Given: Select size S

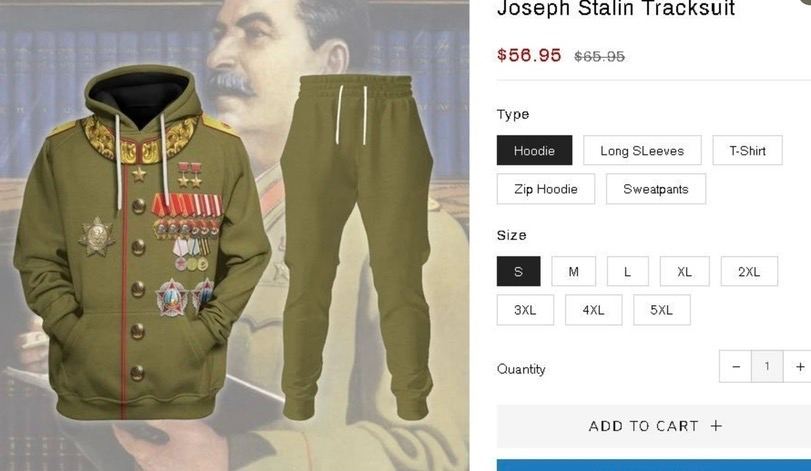Looking at the screenshot, I should (519, 271).
